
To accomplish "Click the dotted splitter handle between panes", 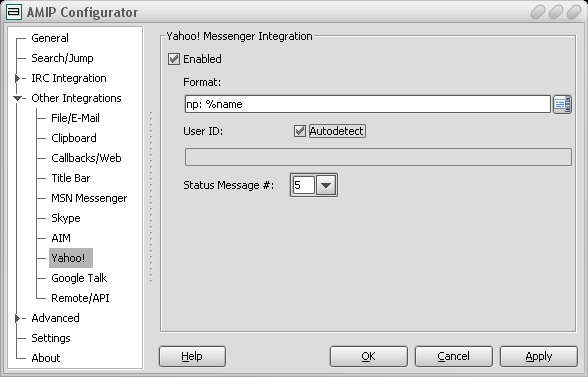I will tap(151, 197).
